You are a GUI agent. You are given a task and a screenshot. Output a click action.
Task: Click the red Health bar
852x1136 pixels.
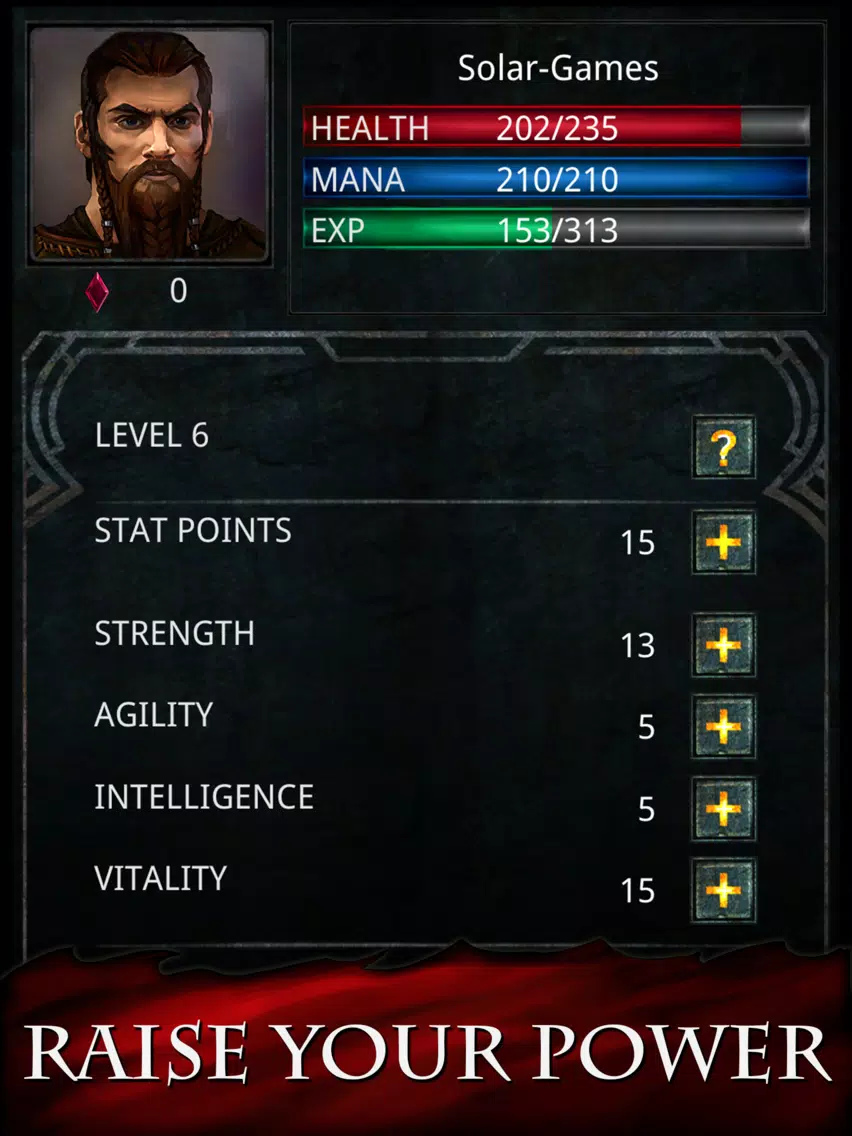[x=556, y=127]
